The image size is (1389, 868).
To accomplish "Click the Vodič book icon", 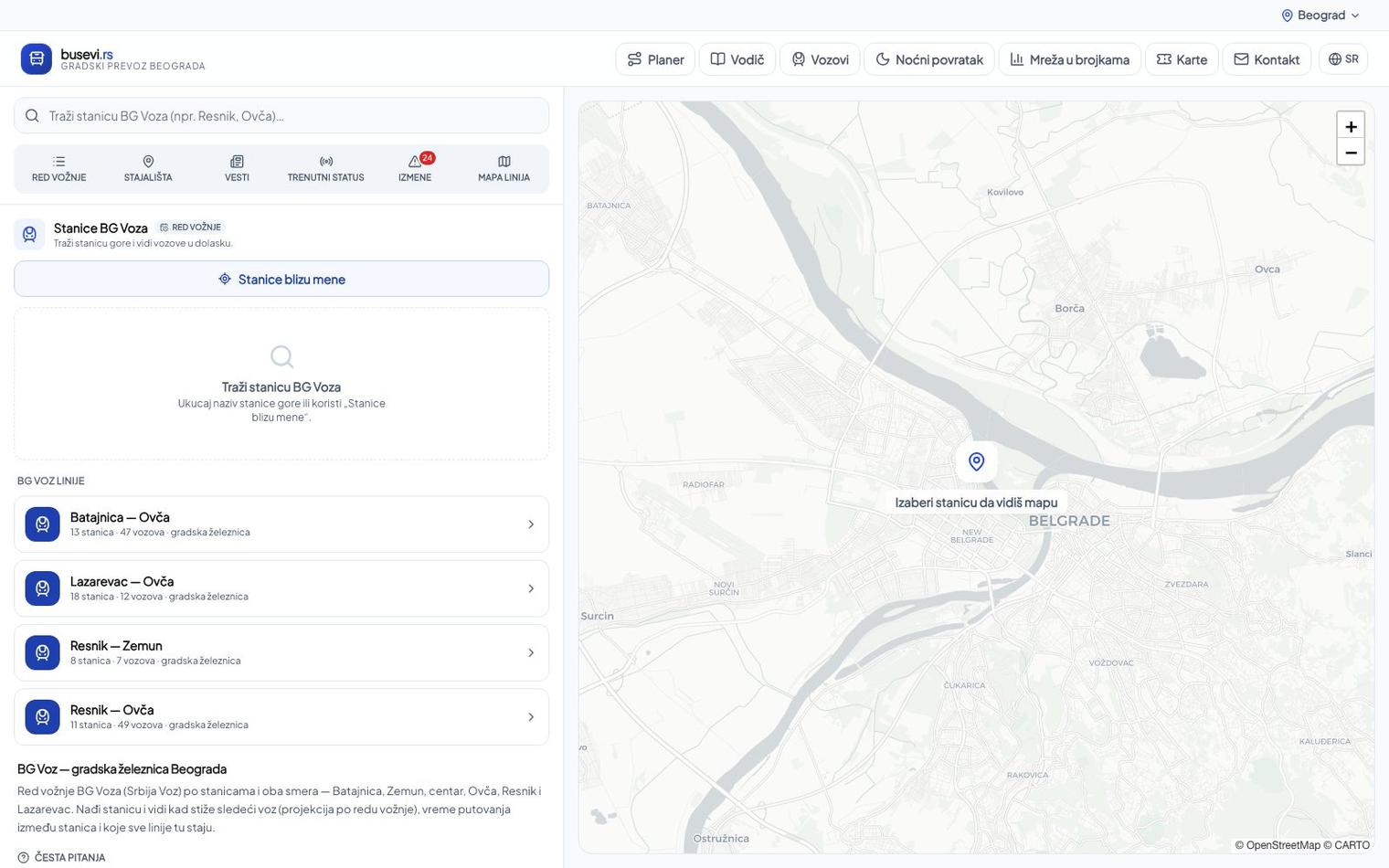I will tap(718, 59).
